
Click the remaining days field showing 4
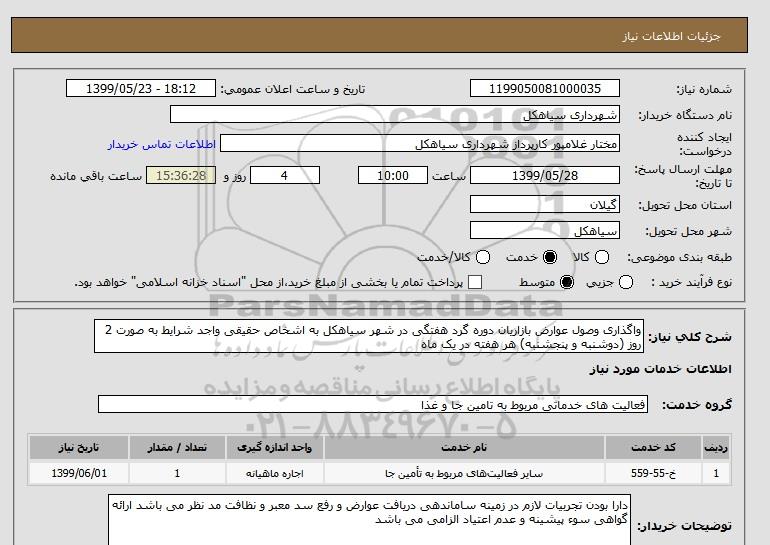285,175
